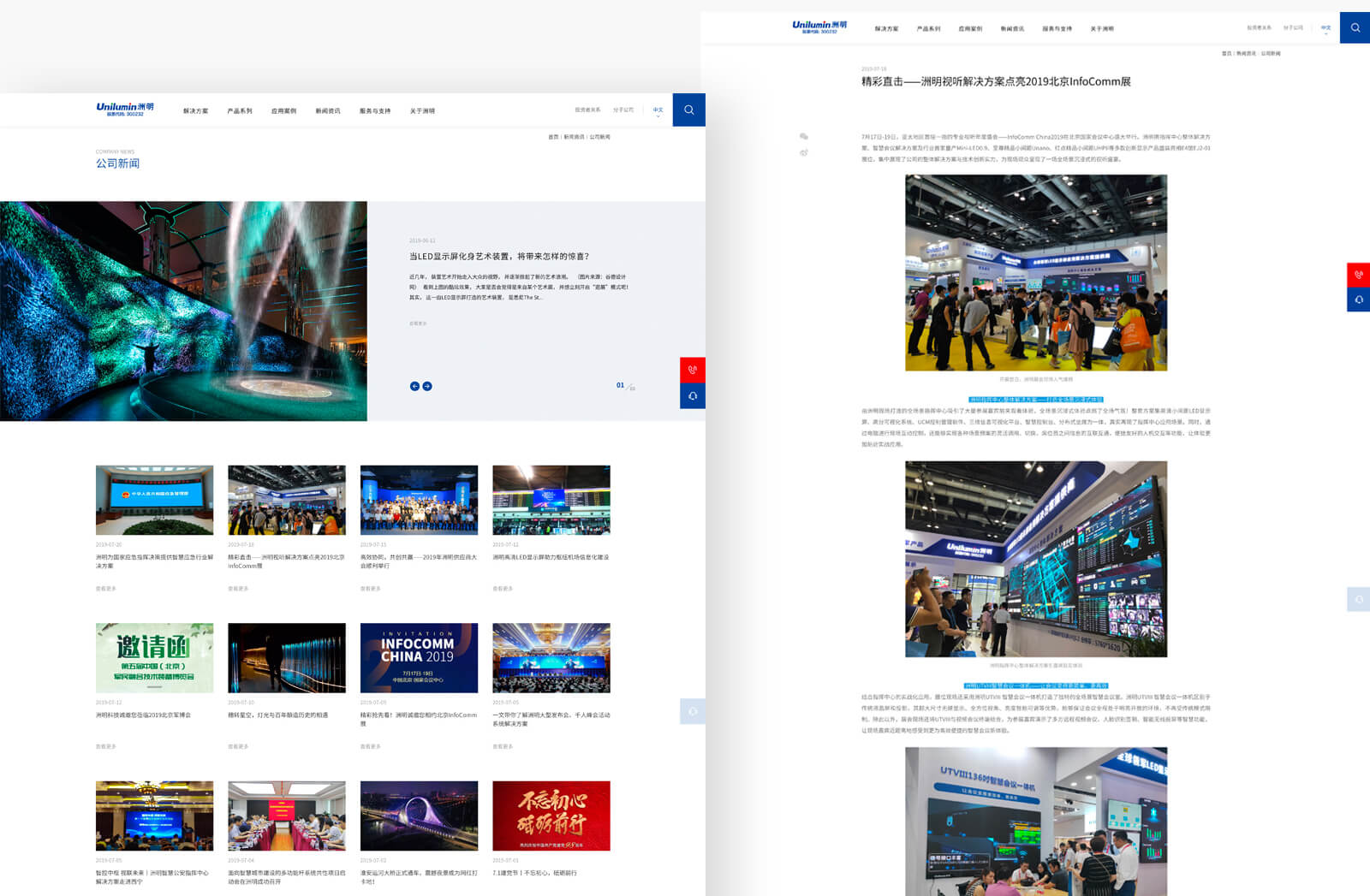Viewport: 1370px width, 896px height.
Task: Click the Unilumin logo on the article page
Action: pyautogui.click(x=819, y=27)
